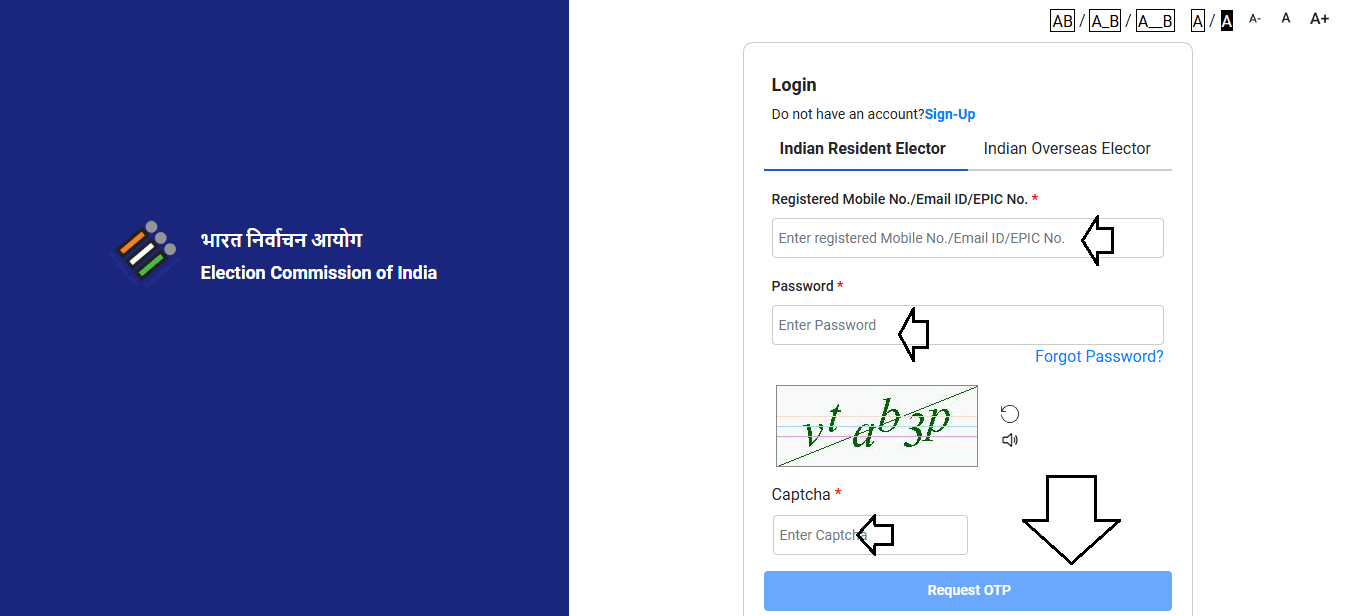Viewport: 1366px width, 616px height.
Task: Decrease font size with A-
Action: [x=1255, y=19]
